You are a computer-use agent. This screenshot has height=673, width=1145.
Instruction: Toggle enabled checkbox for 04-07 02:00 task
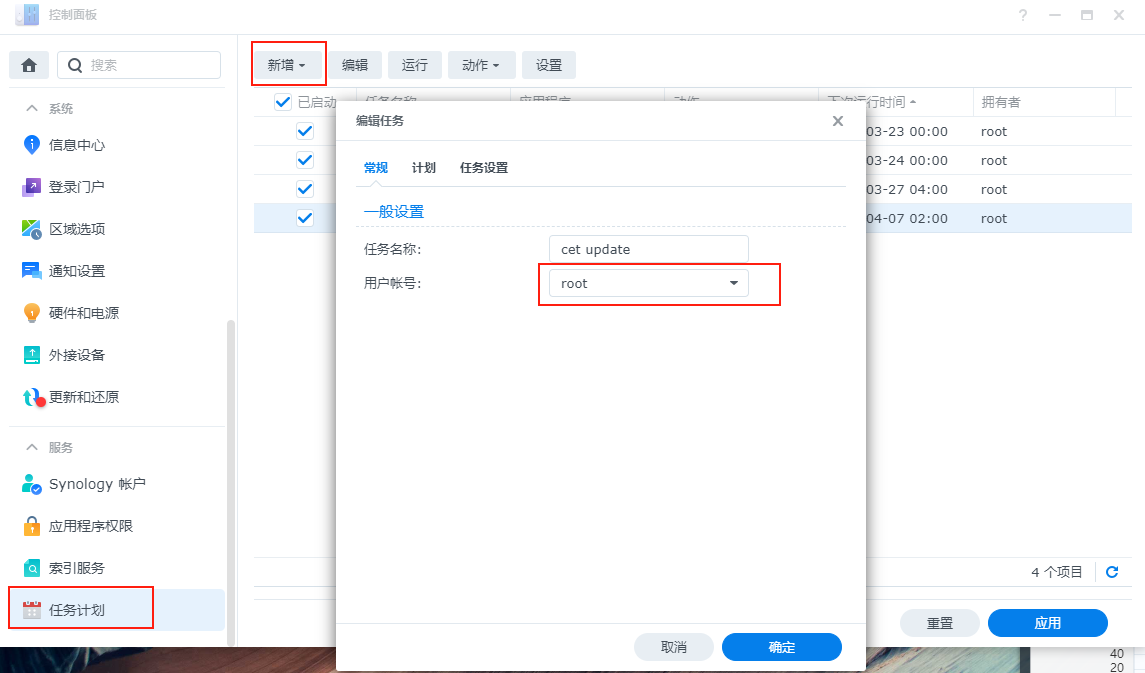click(305, 218)
